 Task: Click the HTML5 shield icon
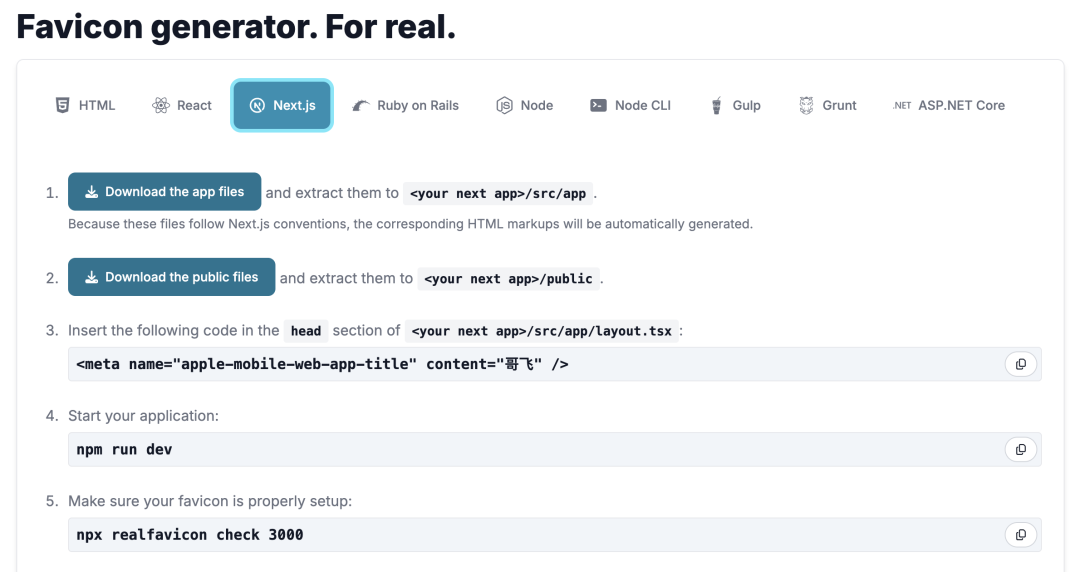(x=63, y=105)
